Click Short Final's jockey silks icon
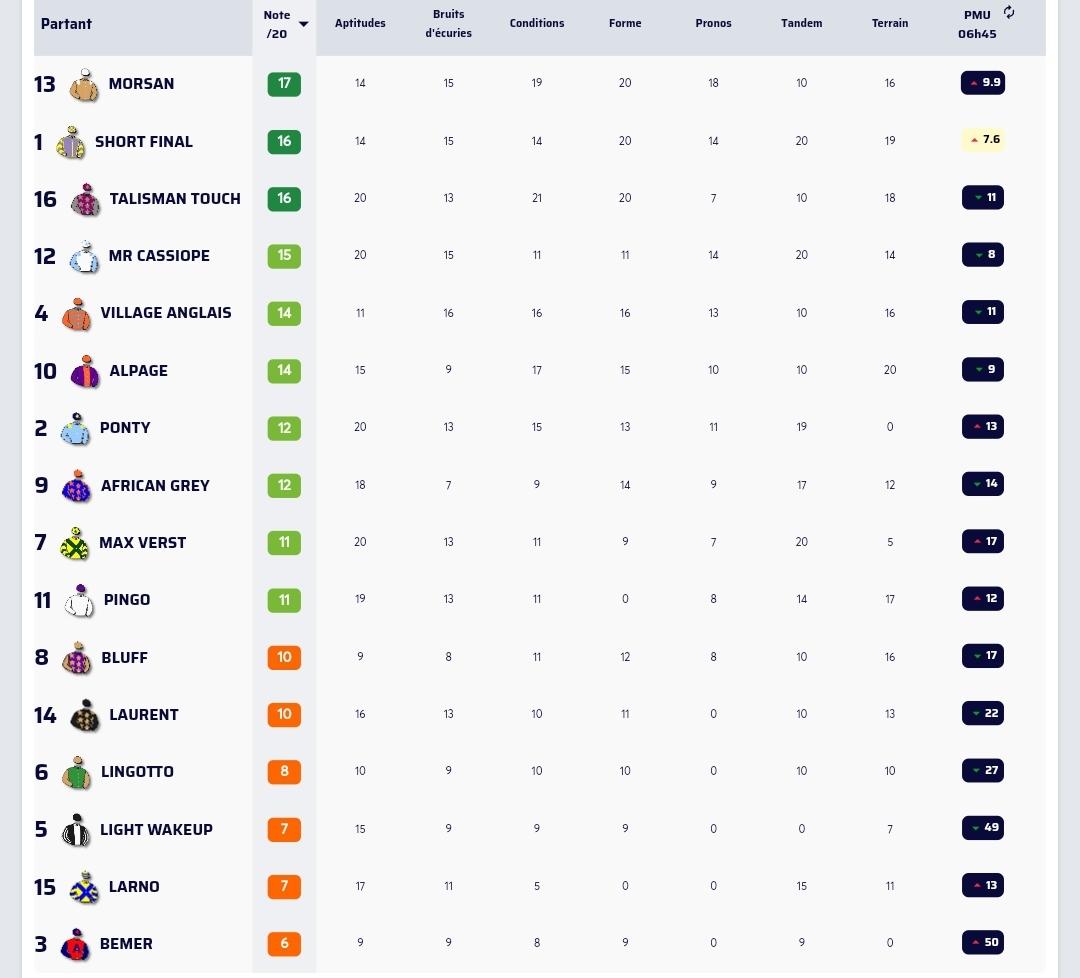The image size is (1080, 978). pyautogui.click(x=70, y=143)
